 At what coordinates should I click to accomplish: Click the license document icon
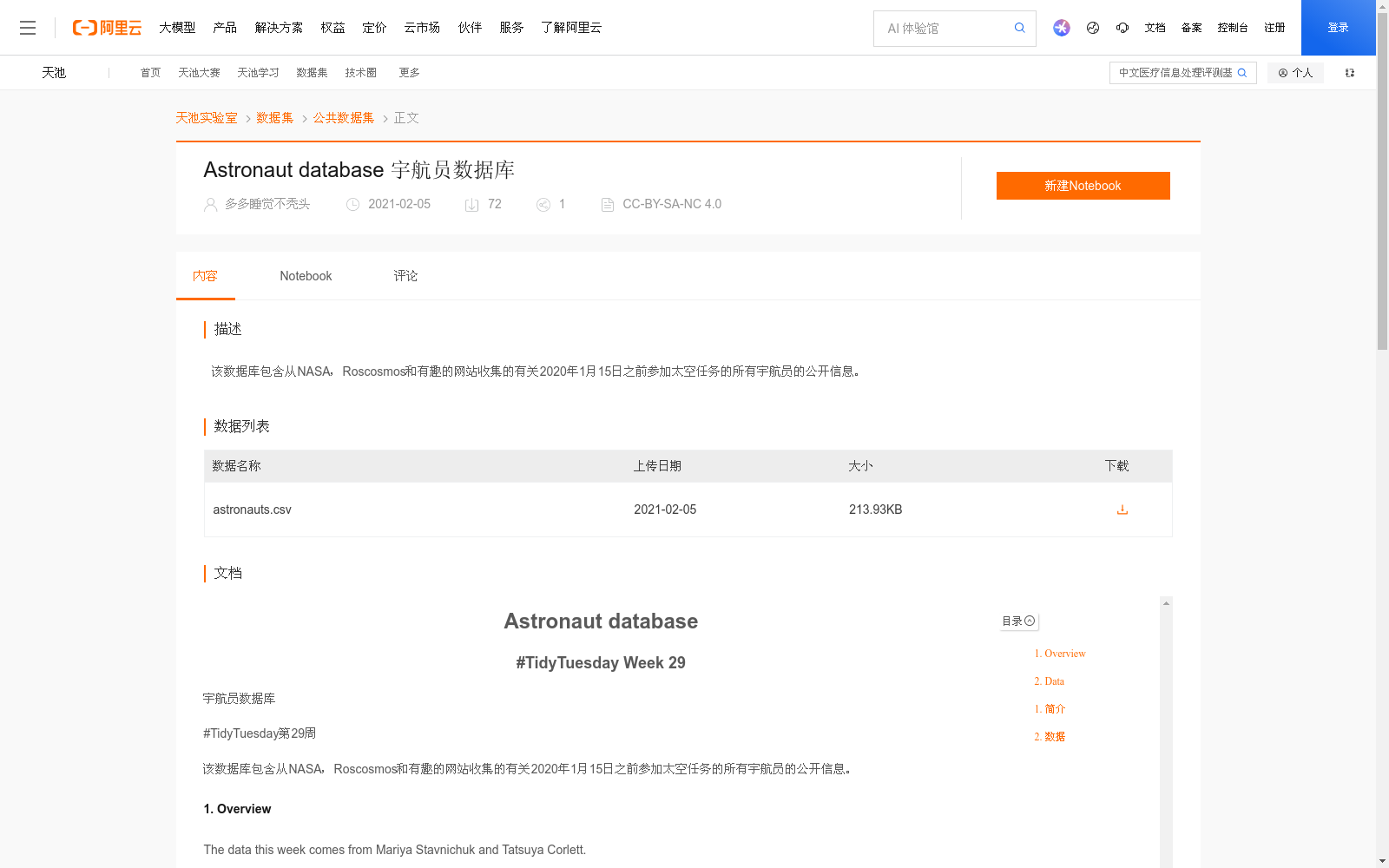pos(608,205)
